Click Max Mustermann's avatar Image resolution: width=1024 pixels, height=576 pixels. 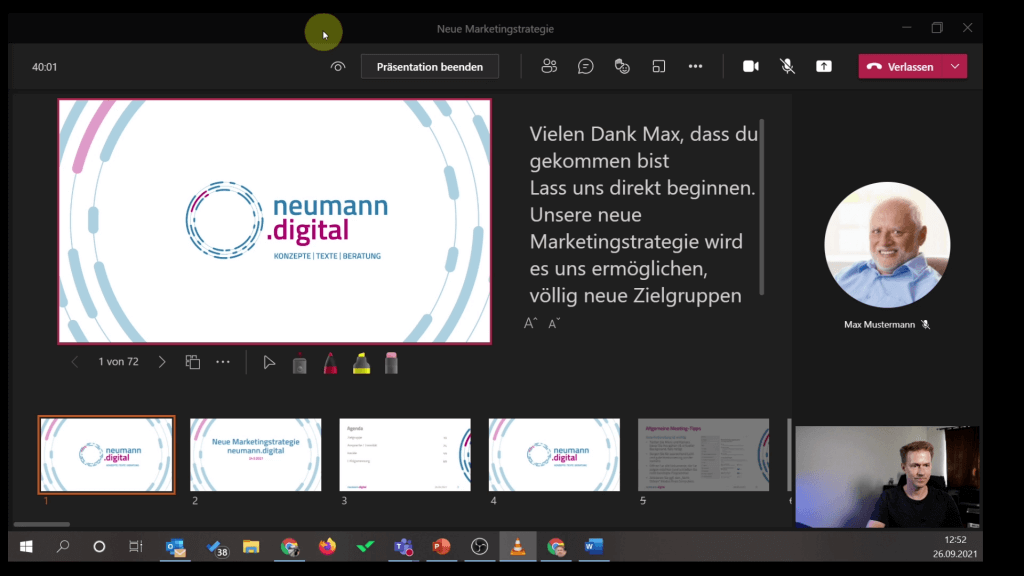tap(887, 245)
